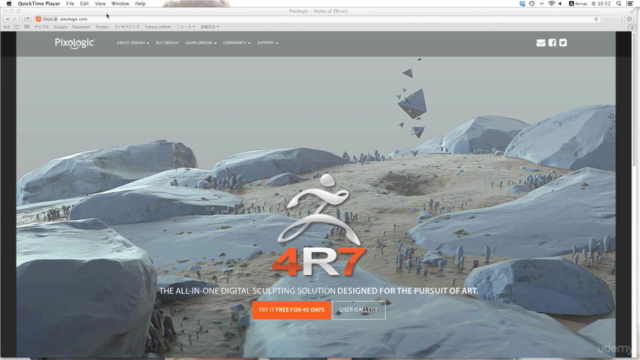This screenshot has height=360, width=640.
Task: Click Try It Free For 45 Days button
Action: (x=291, y=310)
